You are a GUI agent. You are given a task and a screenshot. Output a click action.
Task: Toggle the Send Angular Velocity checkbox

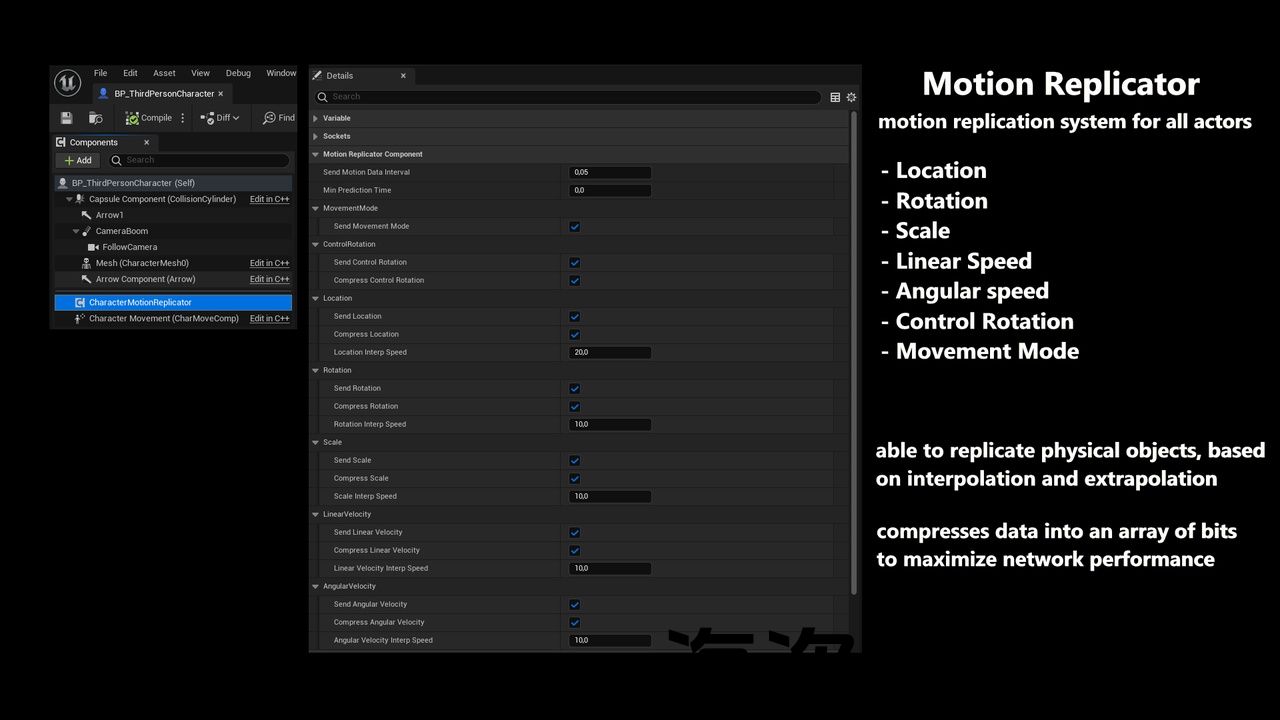pos(575,605)
